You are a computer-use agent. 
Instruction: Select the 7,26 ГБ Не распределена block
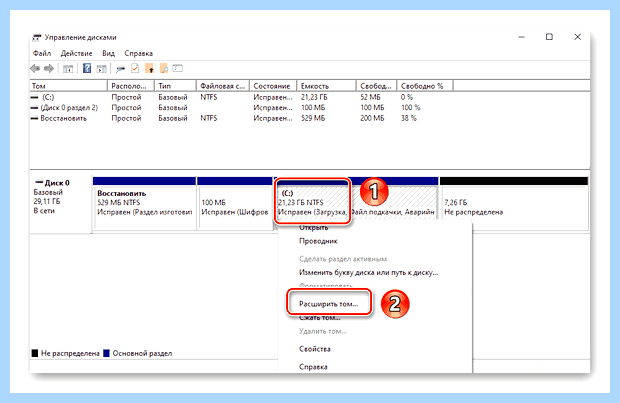point(514,203)
